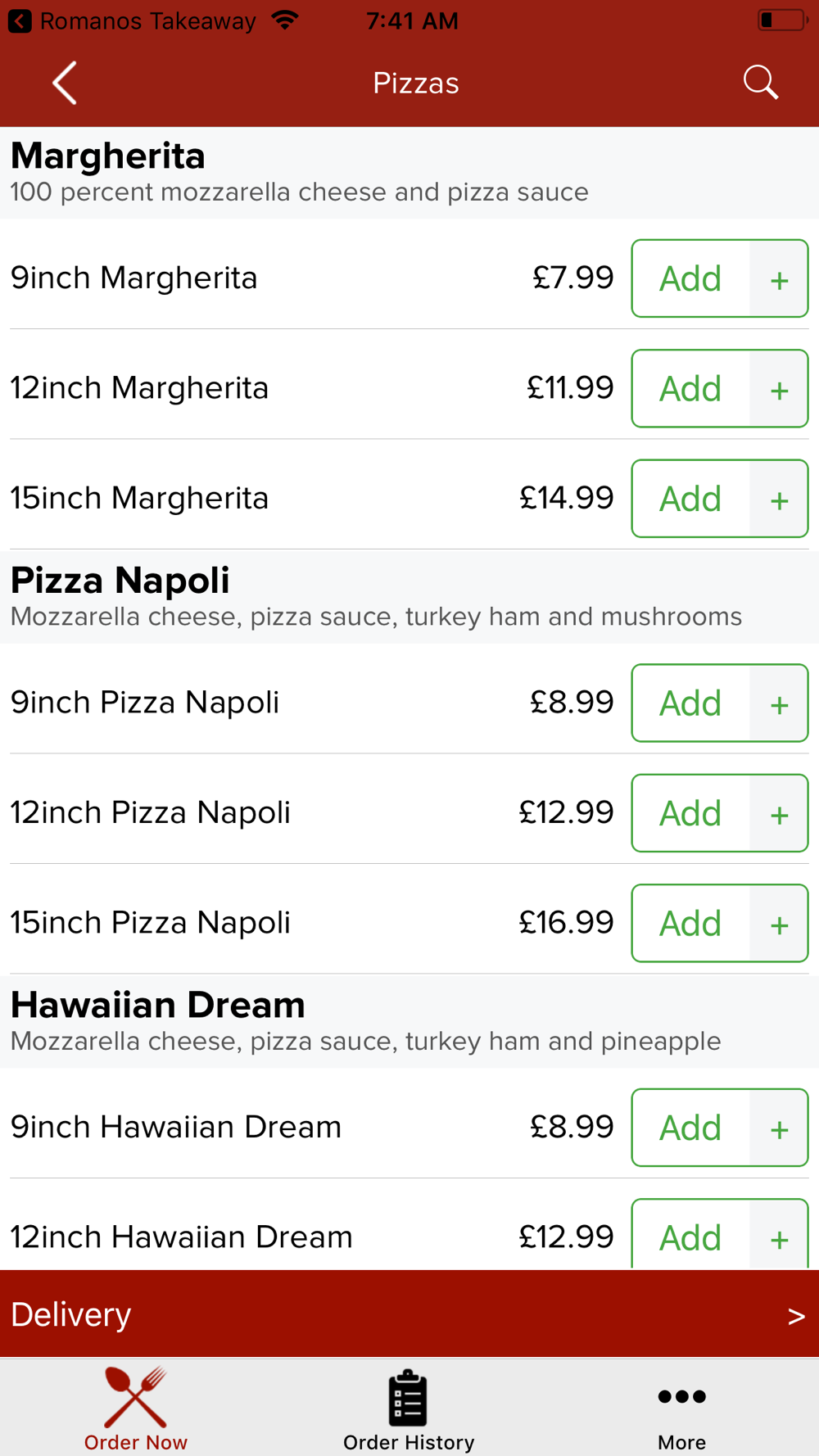Add 15inch Pizza Napoli to order
This screenshot has width=819, height=1456.
tap(690, 924)
